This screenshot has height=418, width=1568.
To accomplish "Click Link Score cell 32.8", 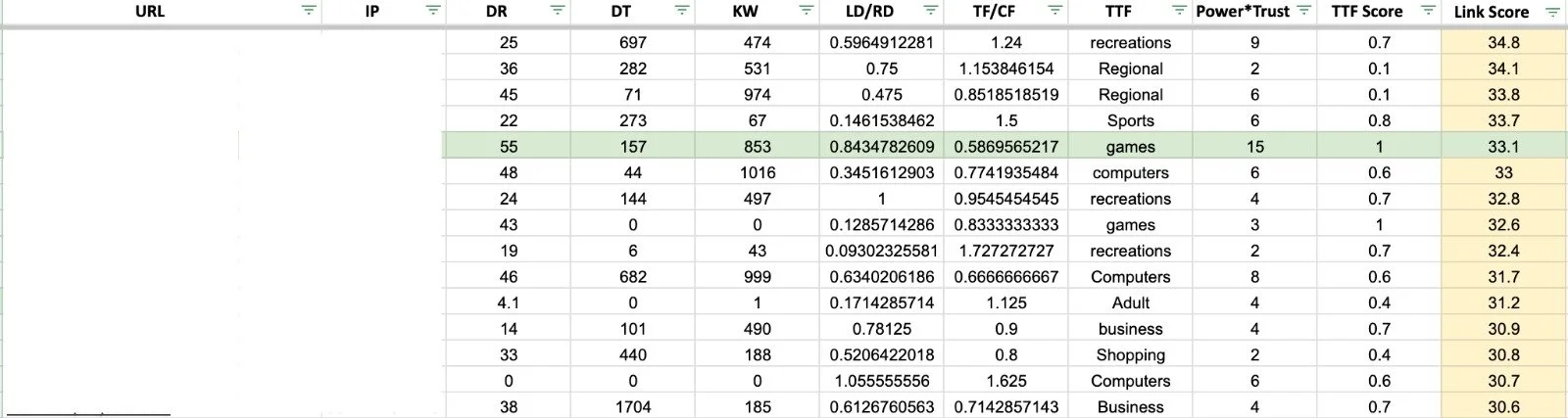I will click(1503, 199).
